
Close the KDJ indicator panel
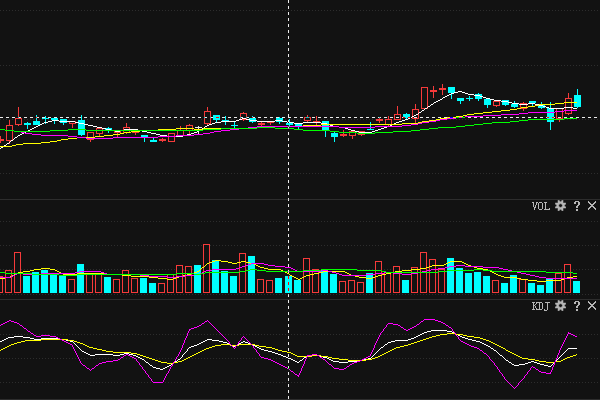592,305
